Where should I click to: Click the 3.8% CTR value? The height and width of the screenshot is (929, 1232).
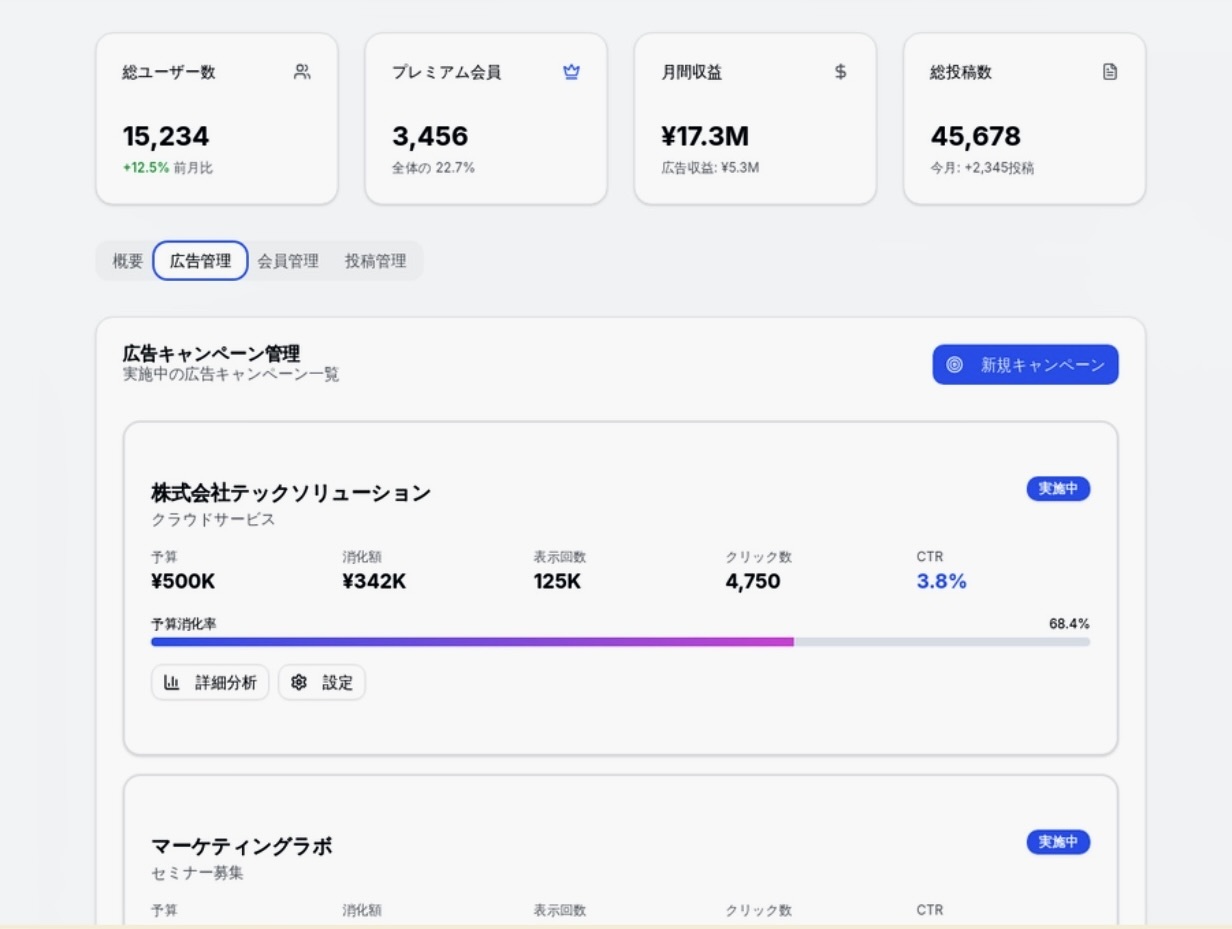[x=941, y=582]
